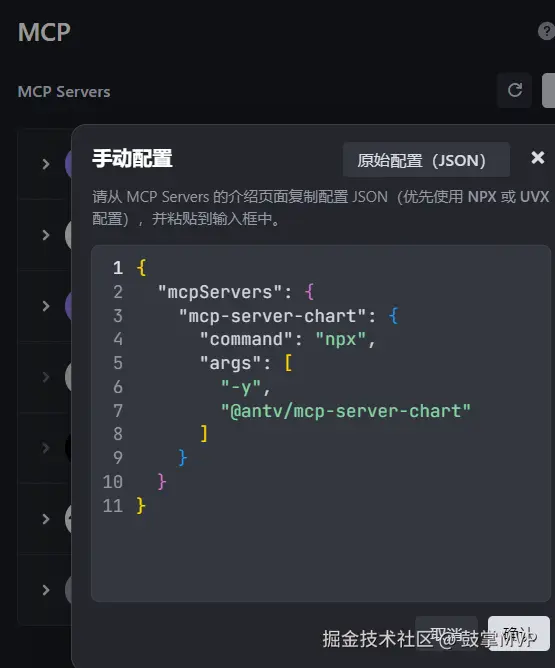Click the "npx" value in command line
Screen dimensions: 555x668
point(340,340)
